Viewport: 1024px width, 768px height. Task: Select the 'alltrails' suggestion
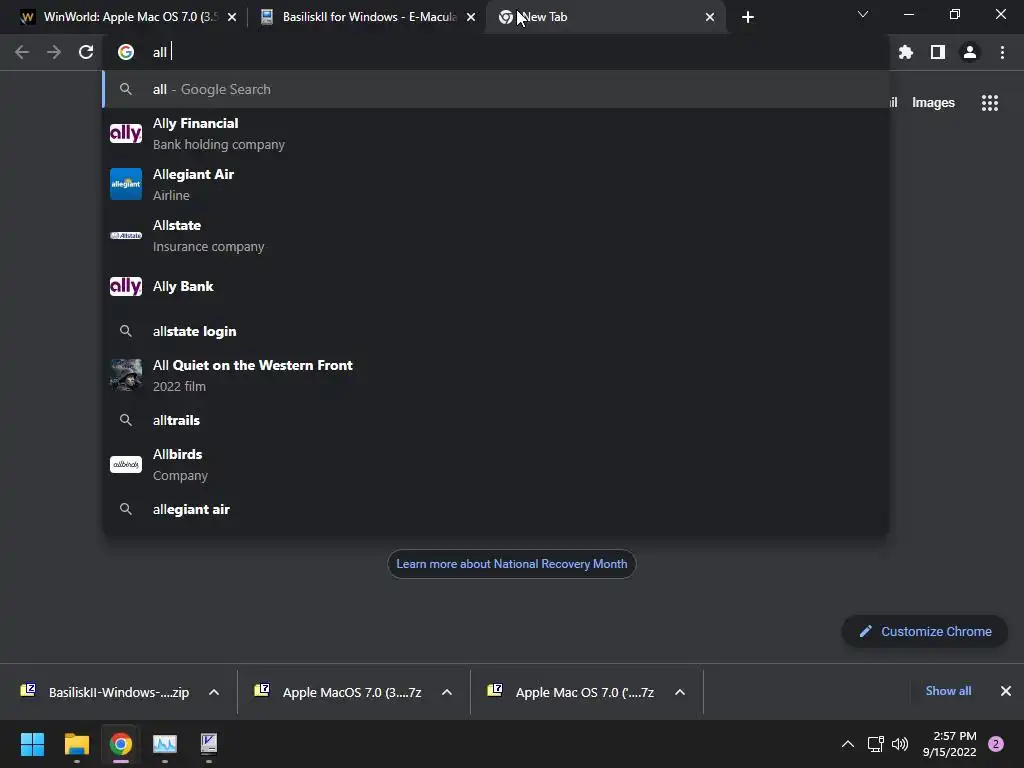pyautogui.click(x=496, y=420)
